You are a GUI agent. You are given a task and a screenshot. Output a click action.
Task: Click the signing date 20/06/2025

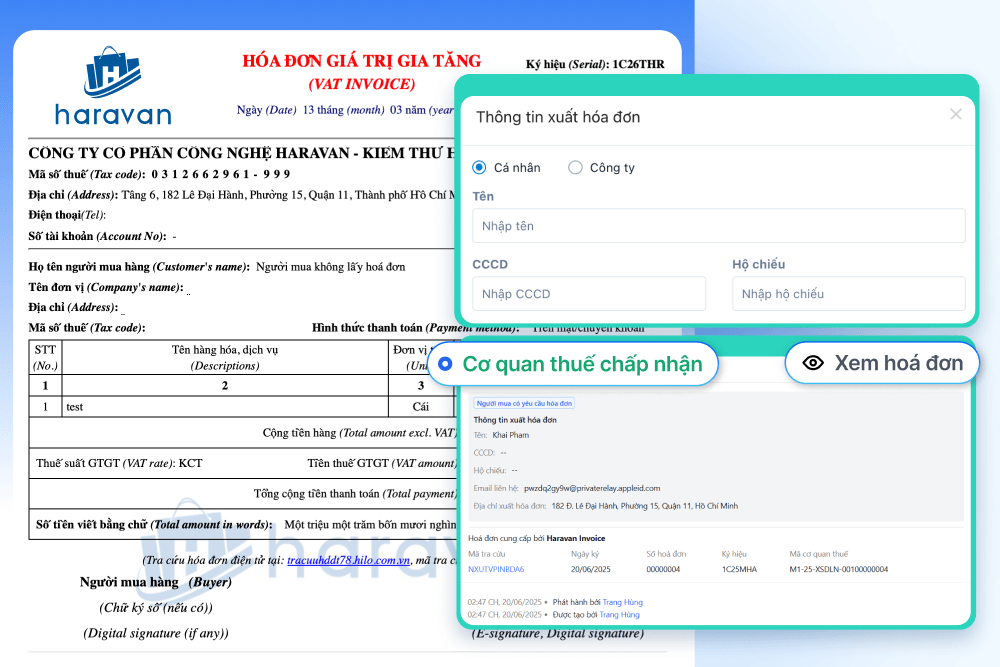591,569
